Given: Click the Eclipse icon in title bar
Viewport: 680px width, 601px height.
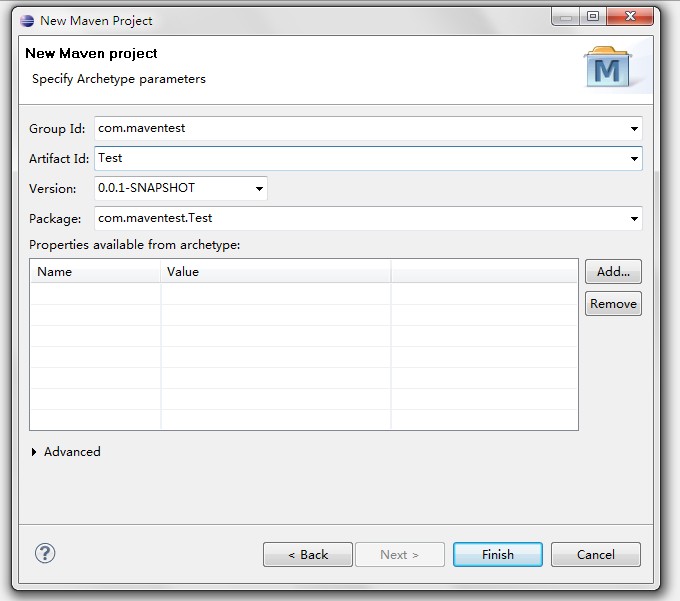Looking at the screenshot, I should pyautogui.click(x=27, y=21).
